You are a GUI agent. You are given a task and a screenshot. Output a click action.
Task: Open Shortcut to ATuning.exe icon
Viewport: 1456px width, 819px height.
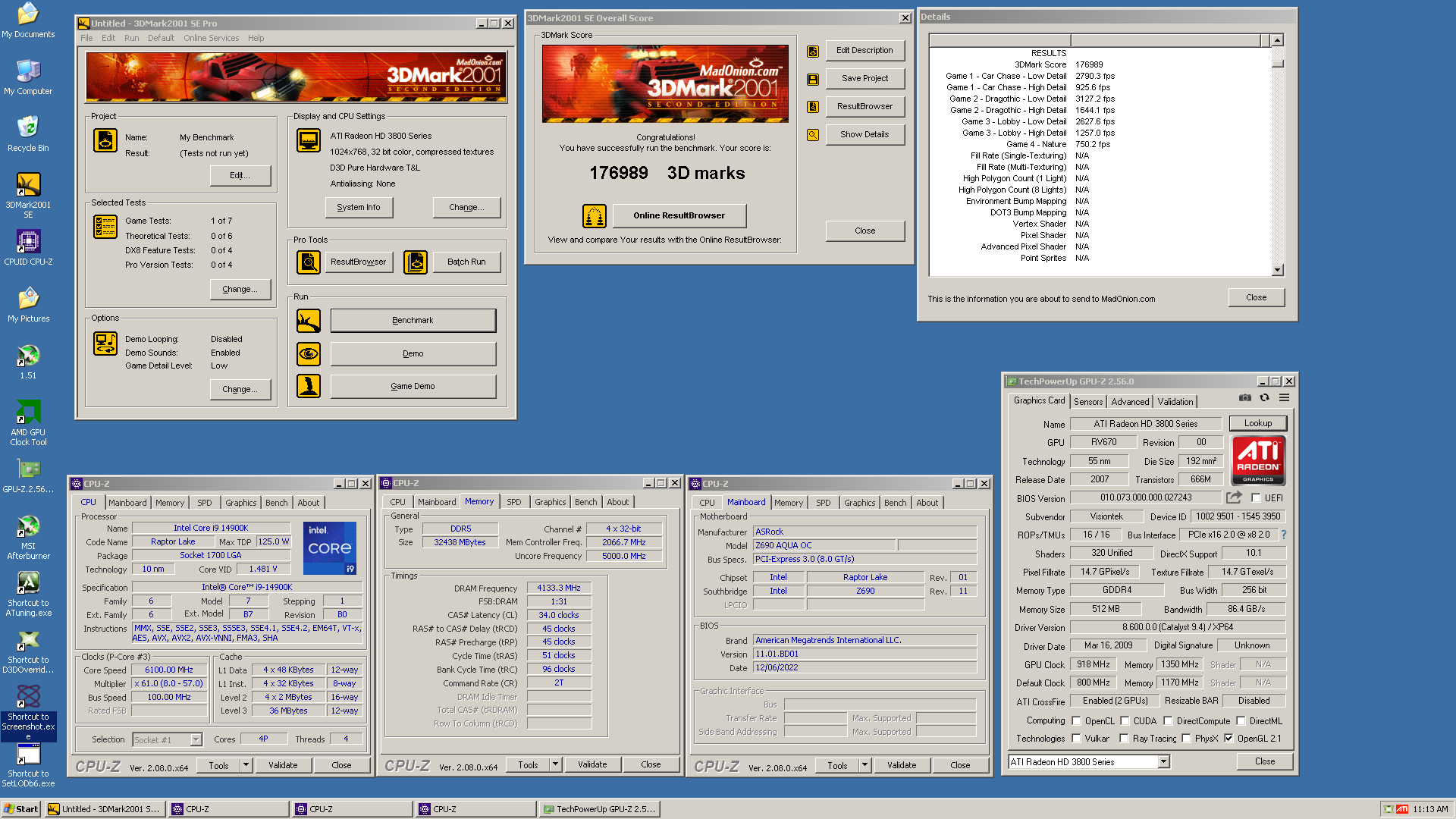point(28,593)
